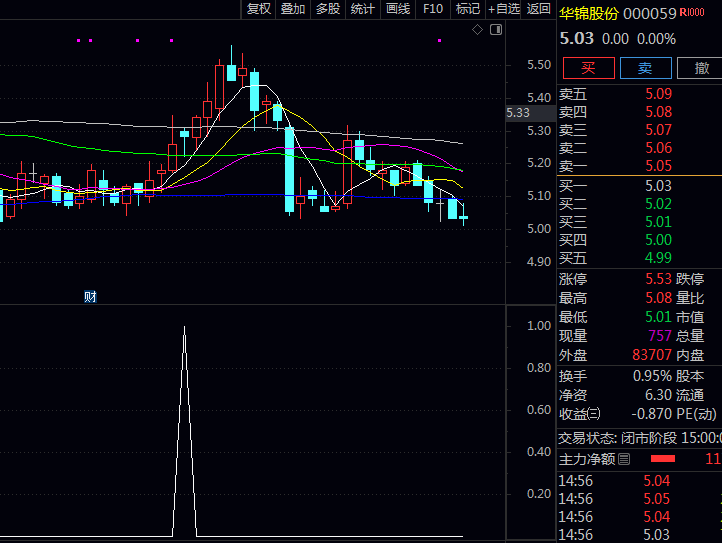
Task: Click the red 主力净额 bar indicator
Action: click(663, 459)
